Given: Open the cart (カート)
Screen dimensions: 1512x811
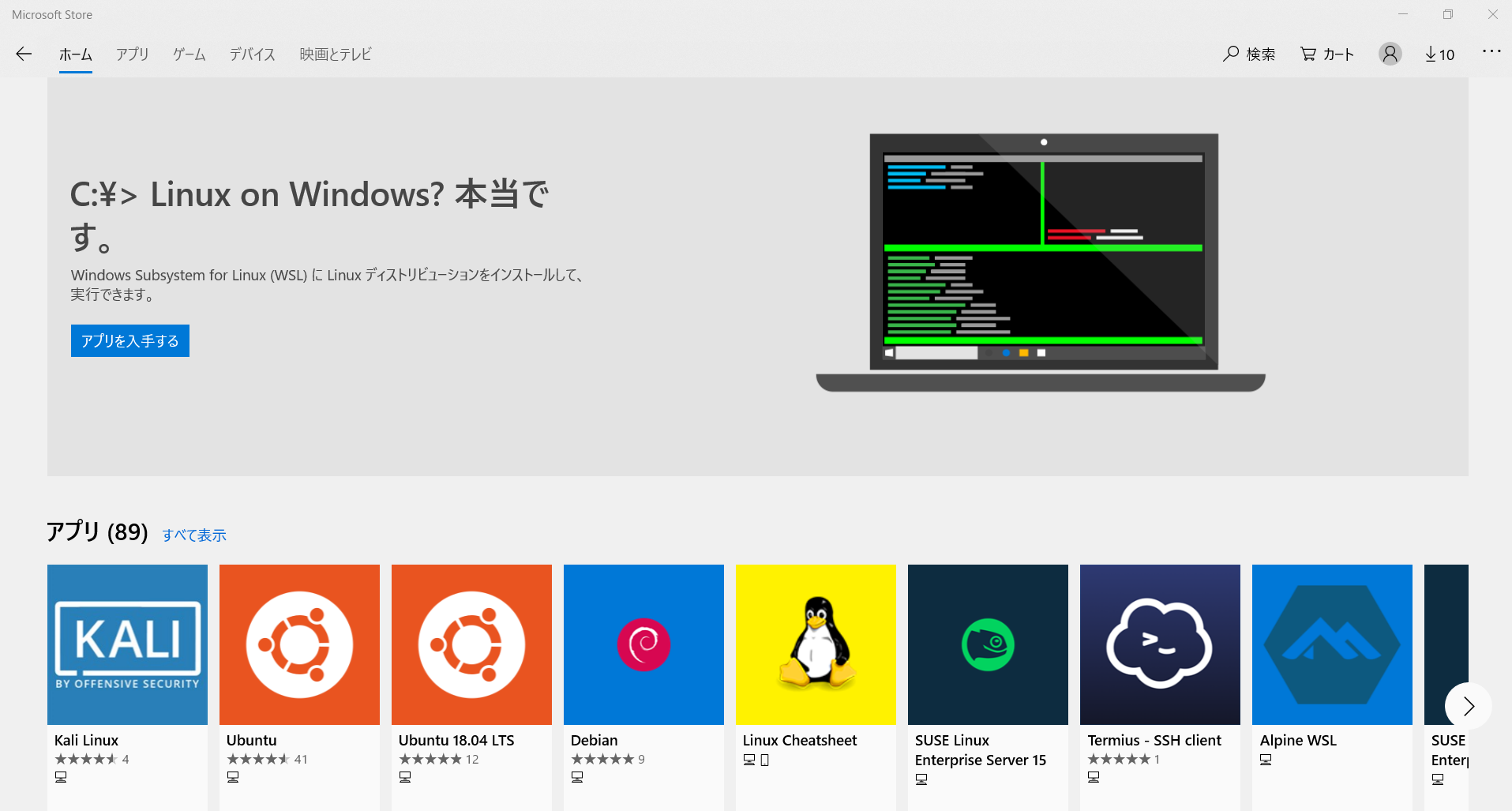Looking at the screenshot, I should click(1327, 54).
